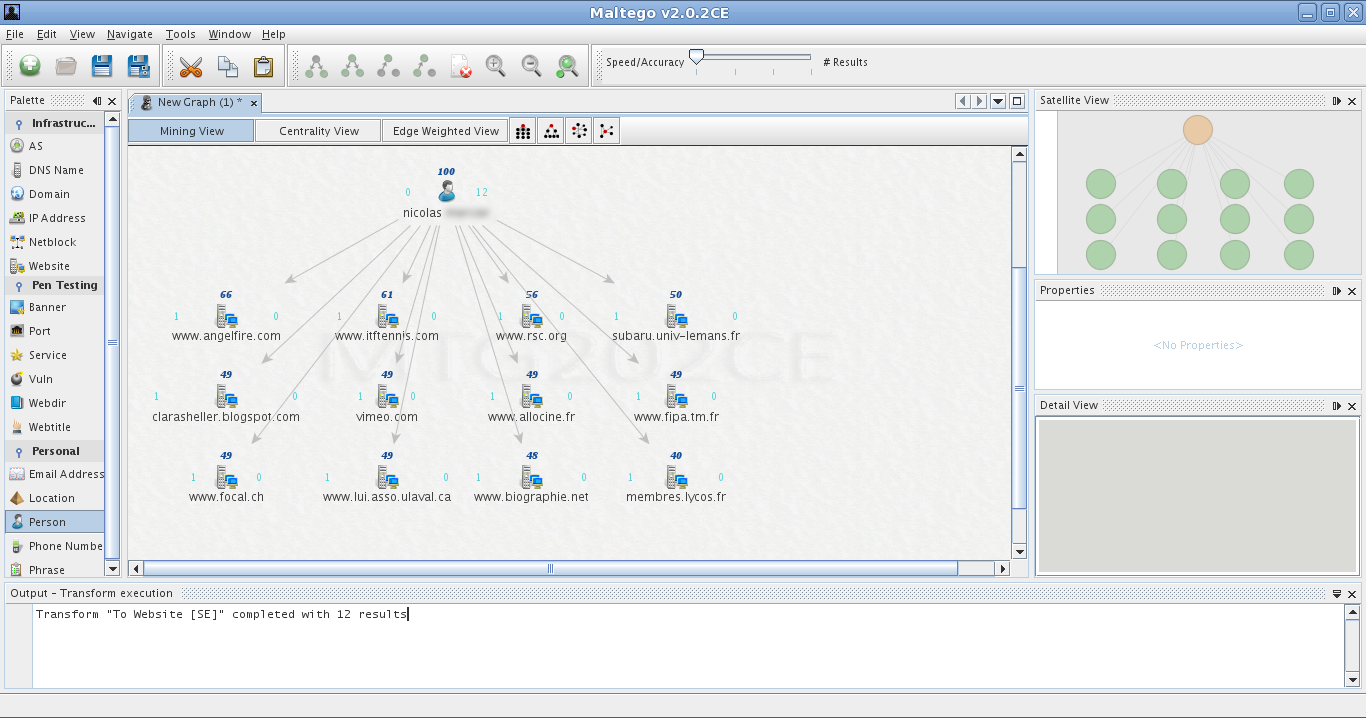The image size is (1366, 718).
Task: Click the Zoom Out magnifier icon
Action: coord(531,66)
